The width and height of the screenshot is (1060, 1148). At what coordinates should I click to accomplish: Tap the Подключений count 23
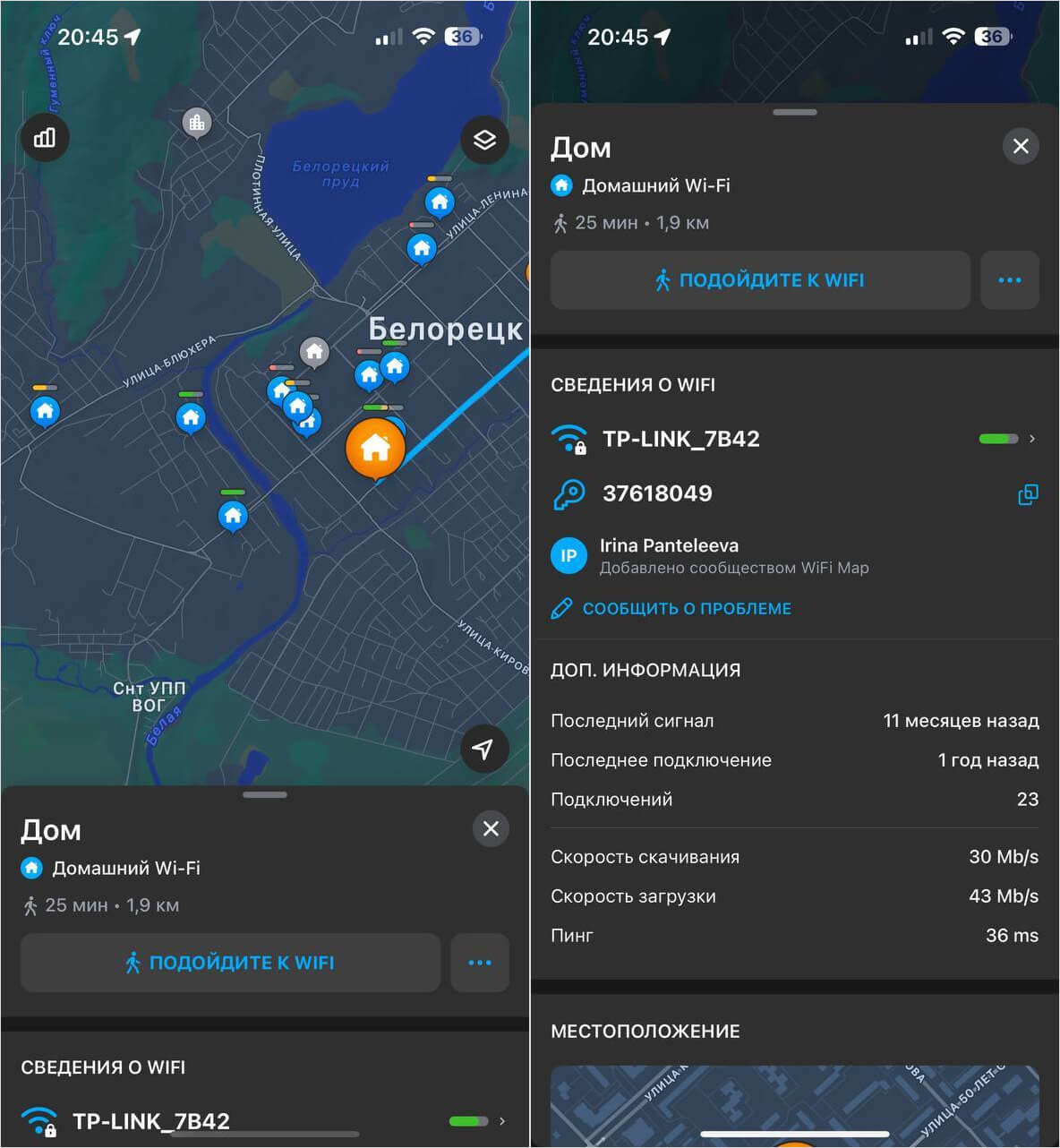(x=1028, y=800)
